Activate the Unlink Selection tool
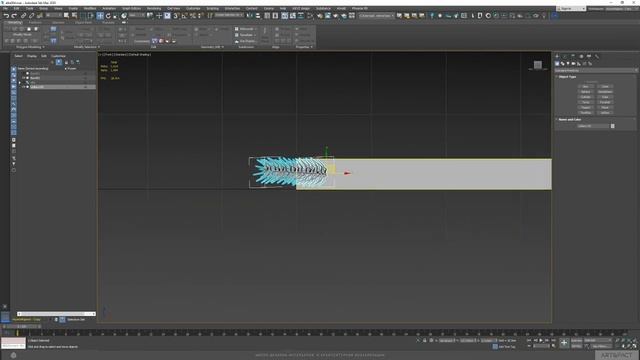This screenshot has height=360, width=640. coord(31,16)
